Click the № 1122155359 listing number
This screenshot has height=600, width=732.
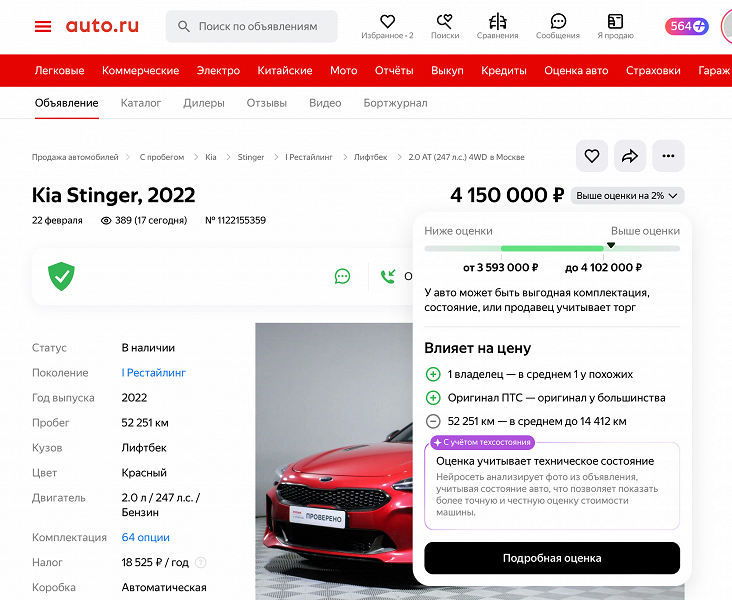click(x=235, y=220)
